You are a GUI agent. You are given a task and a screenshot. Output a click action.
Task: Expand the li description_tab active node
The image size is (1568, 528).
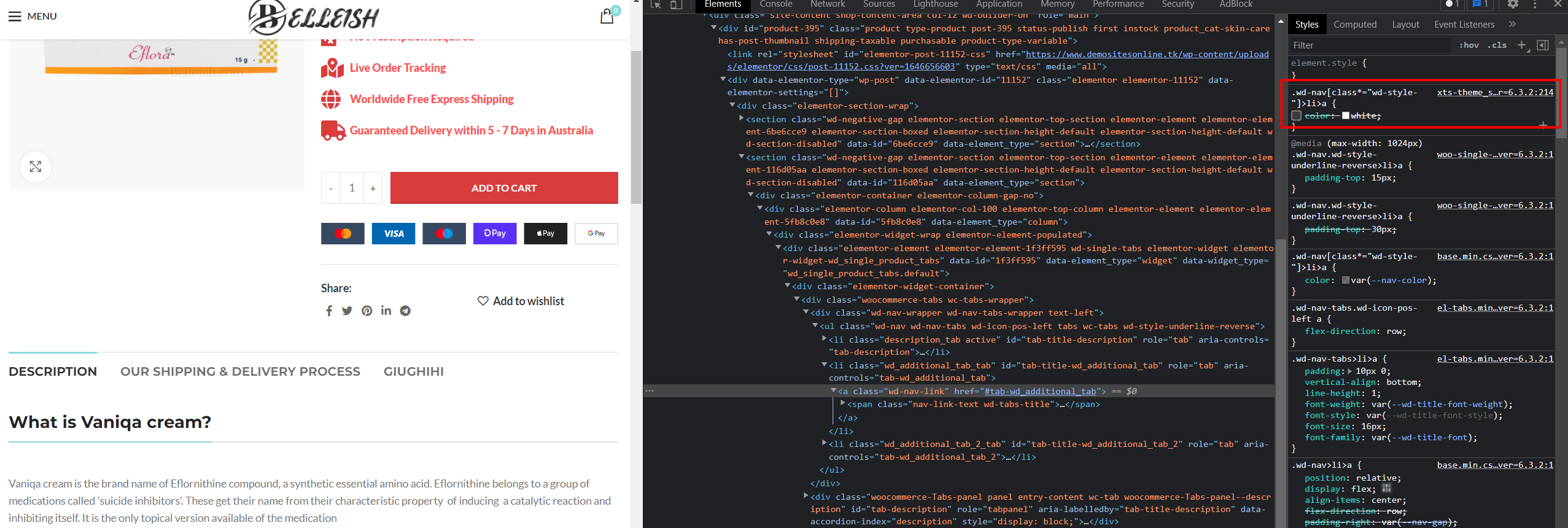click(x=824, y=338)
